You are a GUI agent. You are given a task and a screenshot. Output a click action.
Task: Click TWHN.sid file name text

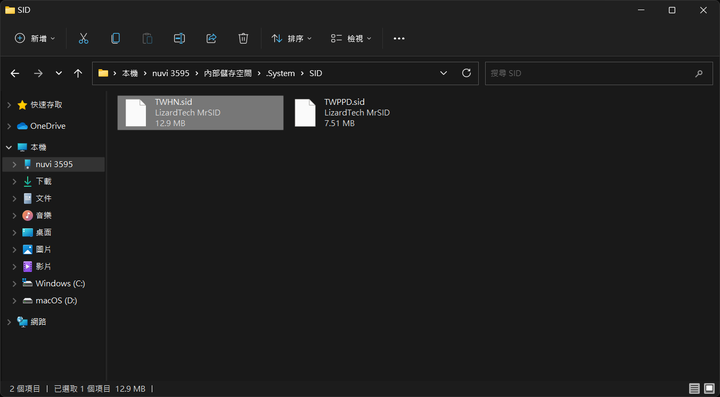click(174, 102)
